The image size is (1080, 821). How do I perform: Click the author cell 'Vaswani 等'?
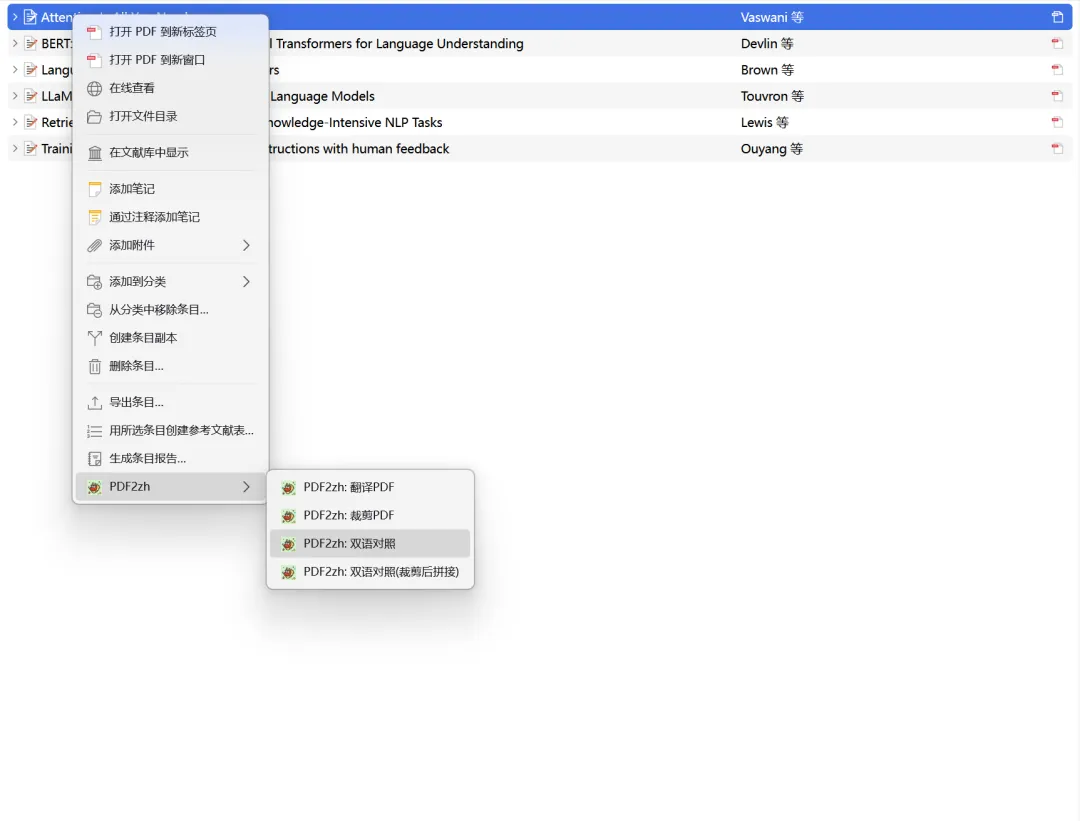point(772,17)
